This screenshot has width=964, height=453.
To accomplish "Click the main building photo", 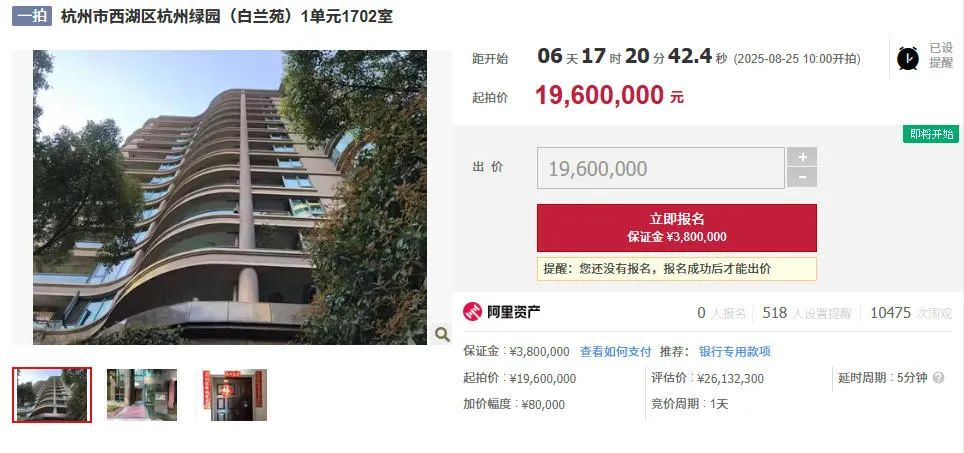I will tap(230, 197).
